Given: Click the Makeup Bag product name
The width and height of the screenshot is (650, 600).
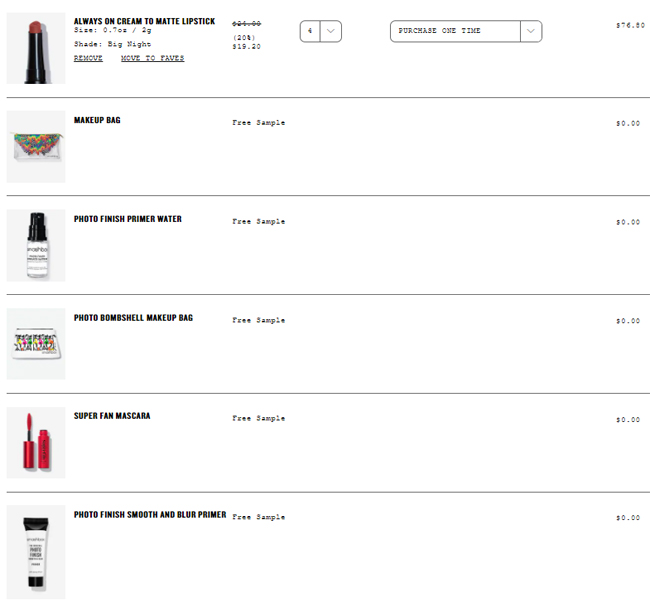Looking at the screenshot, I should [97, 120].
